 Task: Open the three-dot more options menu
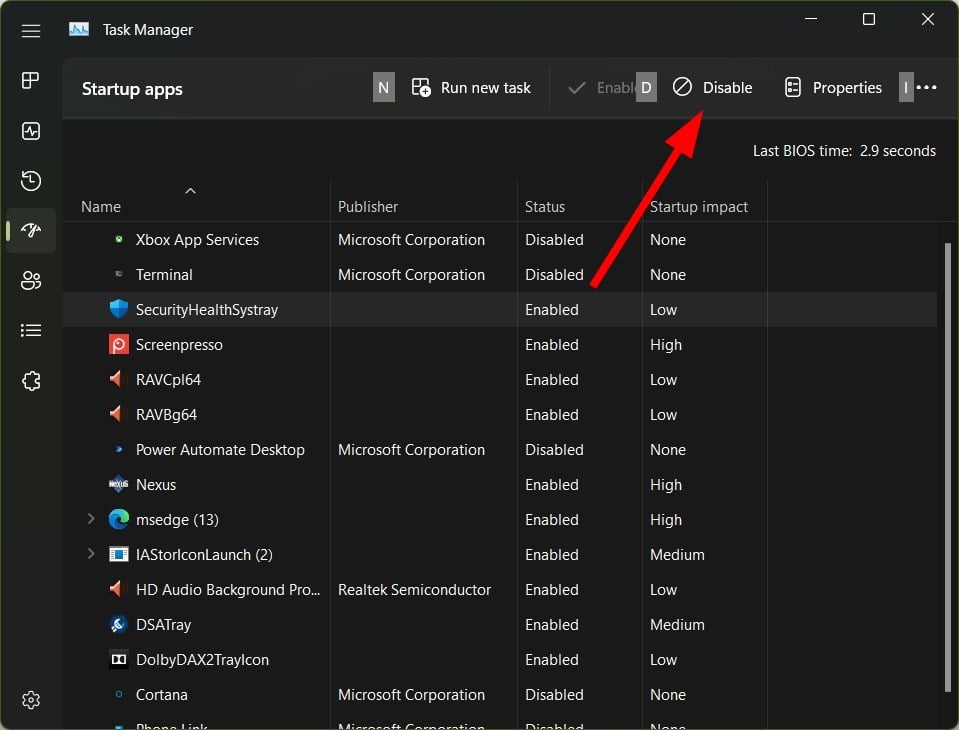click(927, 88)
